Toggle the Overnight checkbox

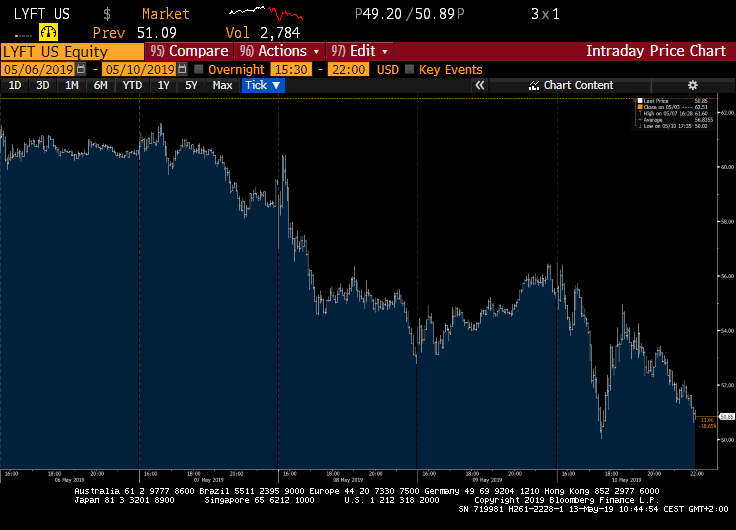pyautogui.click(x=199, y=69)
